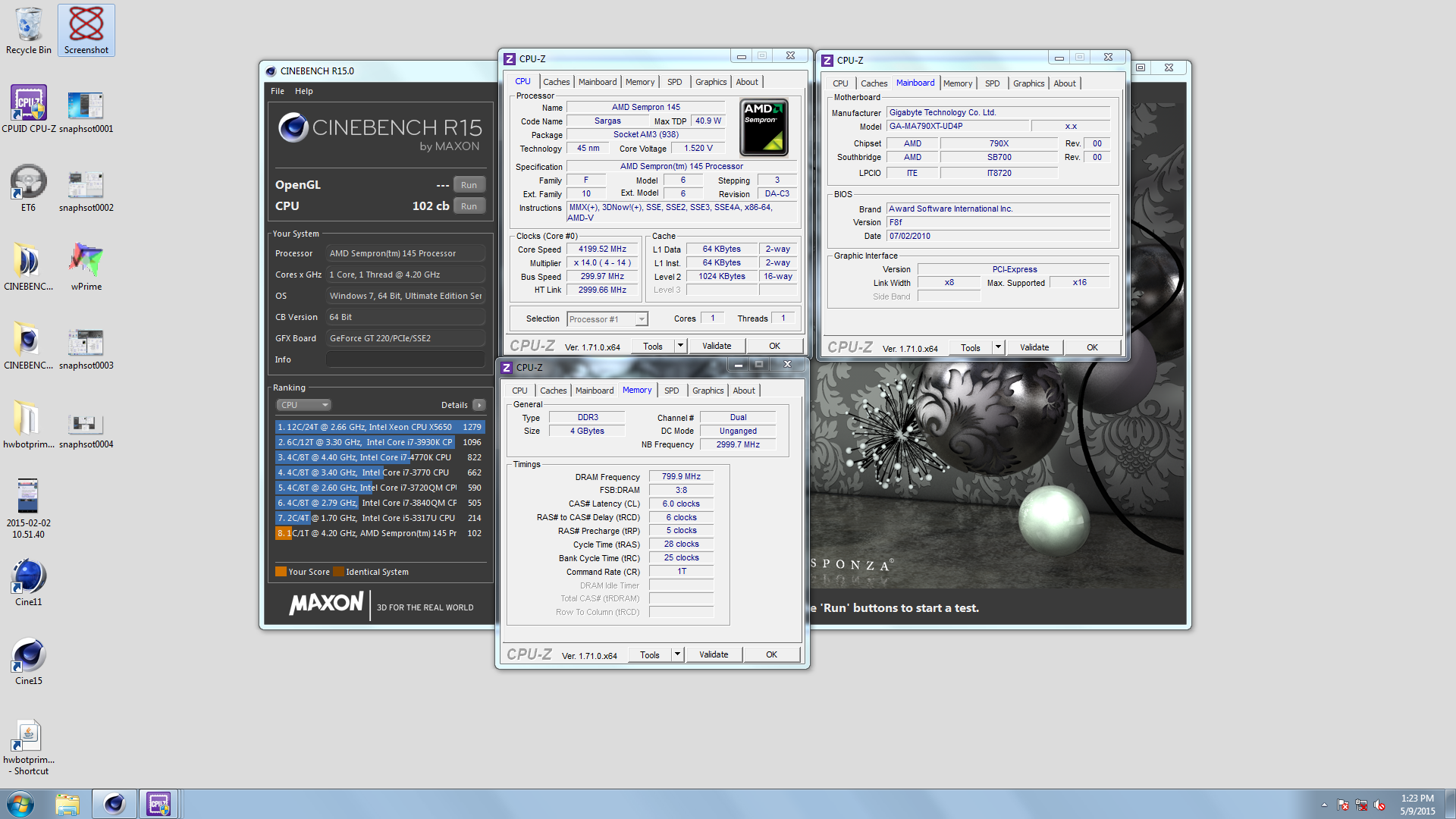
Task: Launch wPrime from the desktop
Action: pyautogui.click(x=86, y=267)
